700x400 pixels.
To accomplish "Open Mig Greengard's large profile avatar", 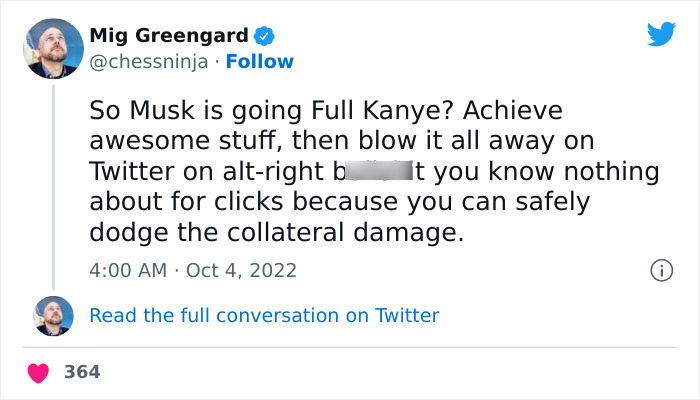I will pos(52,48).
